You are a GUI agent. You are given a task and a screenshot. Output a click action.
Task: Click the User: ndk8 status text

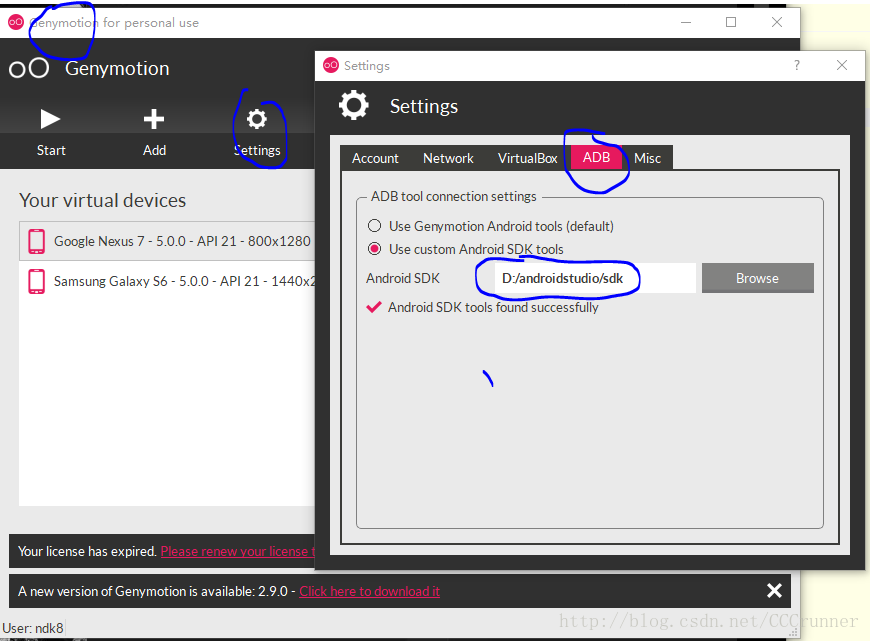click(x=33, y=628)
